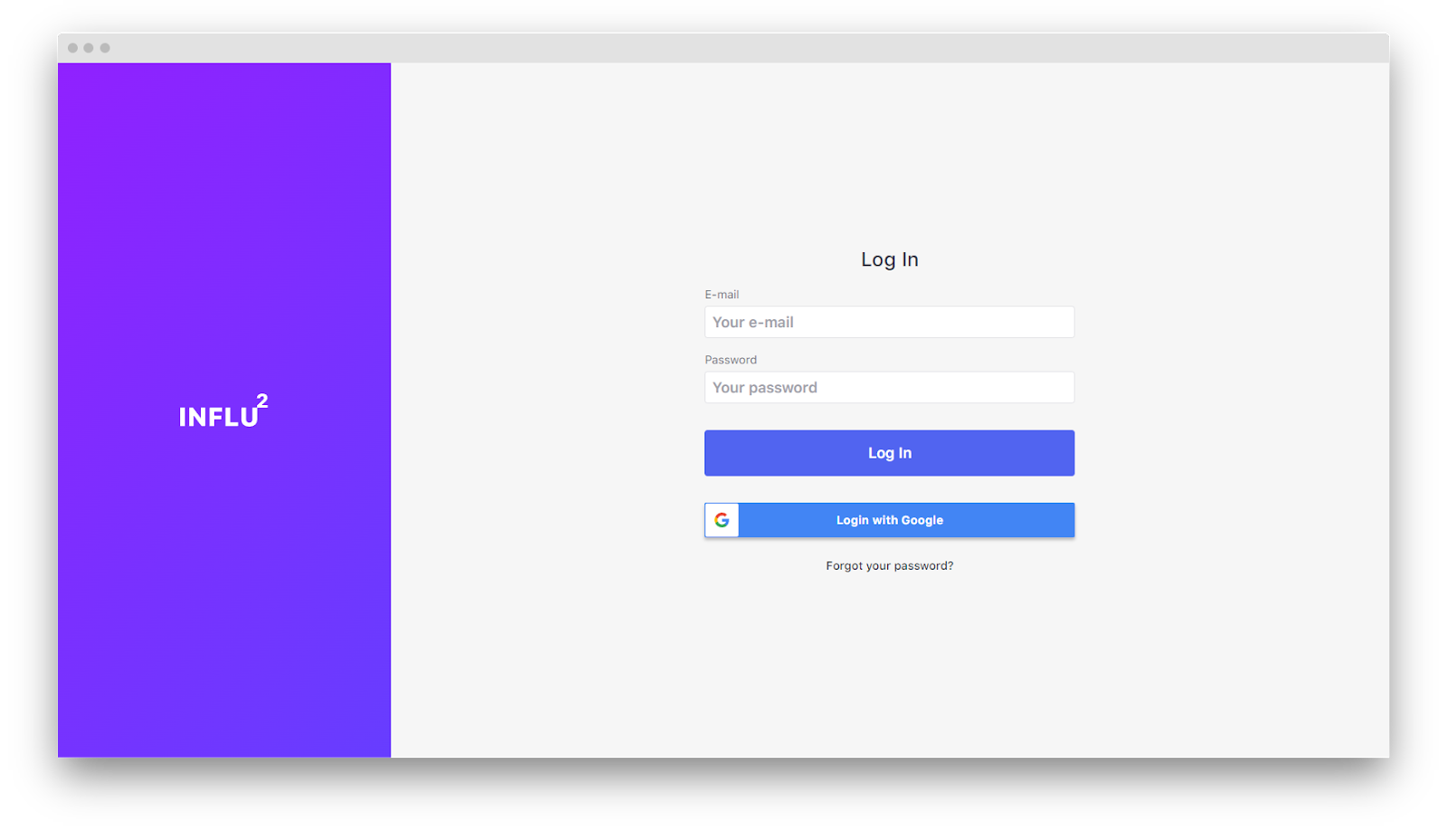Click the right end of the e-mail field
This screenshot has height=840, width=1447.
(1058, 322)
